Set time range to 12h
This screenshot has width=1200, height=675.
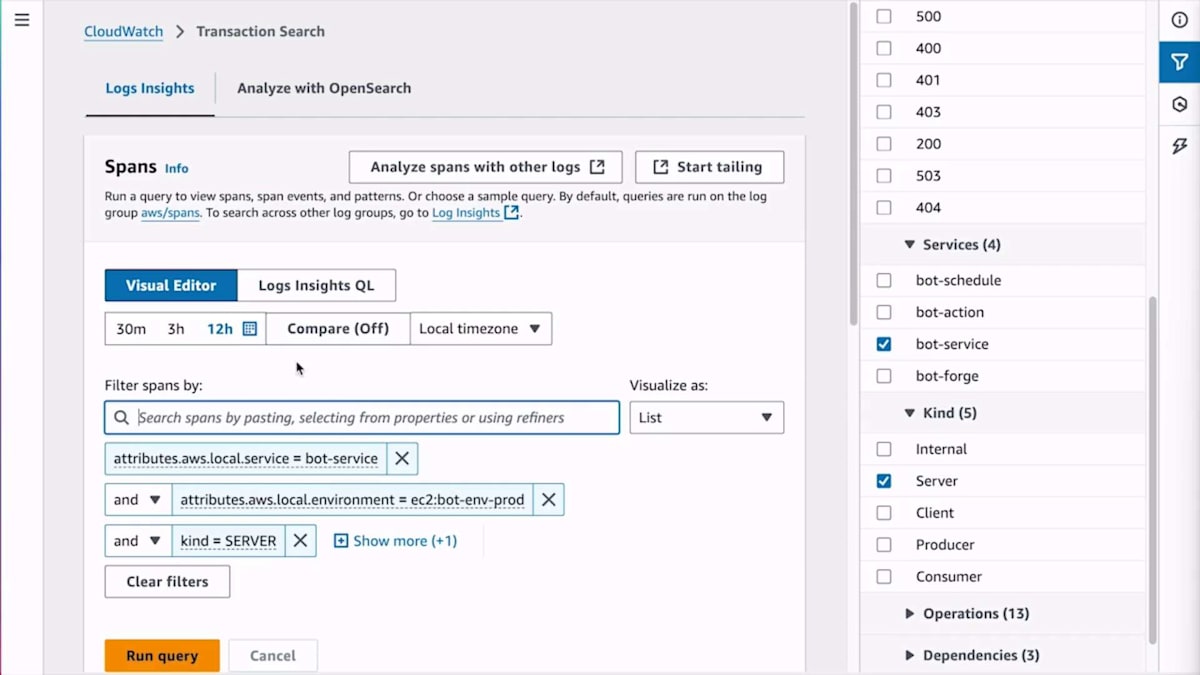(x=220, y=329)
